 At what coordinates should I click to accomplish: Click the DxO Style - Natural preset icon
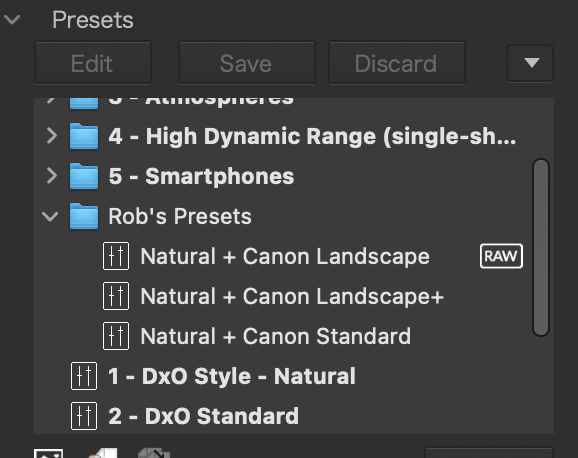[84, 376]
